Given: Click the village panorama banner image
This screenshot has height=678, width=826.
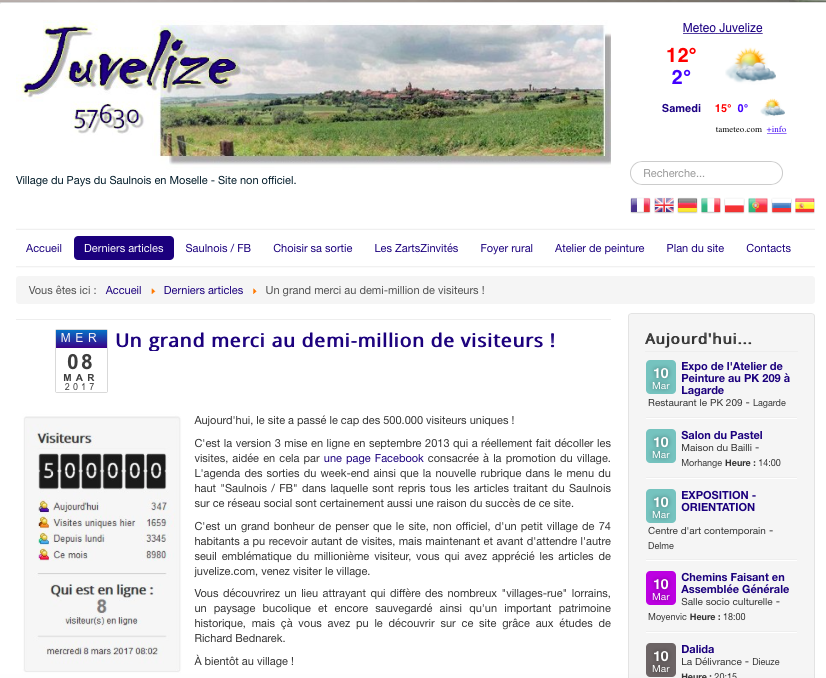Looking at the screenshot, I should click(382, 91).
